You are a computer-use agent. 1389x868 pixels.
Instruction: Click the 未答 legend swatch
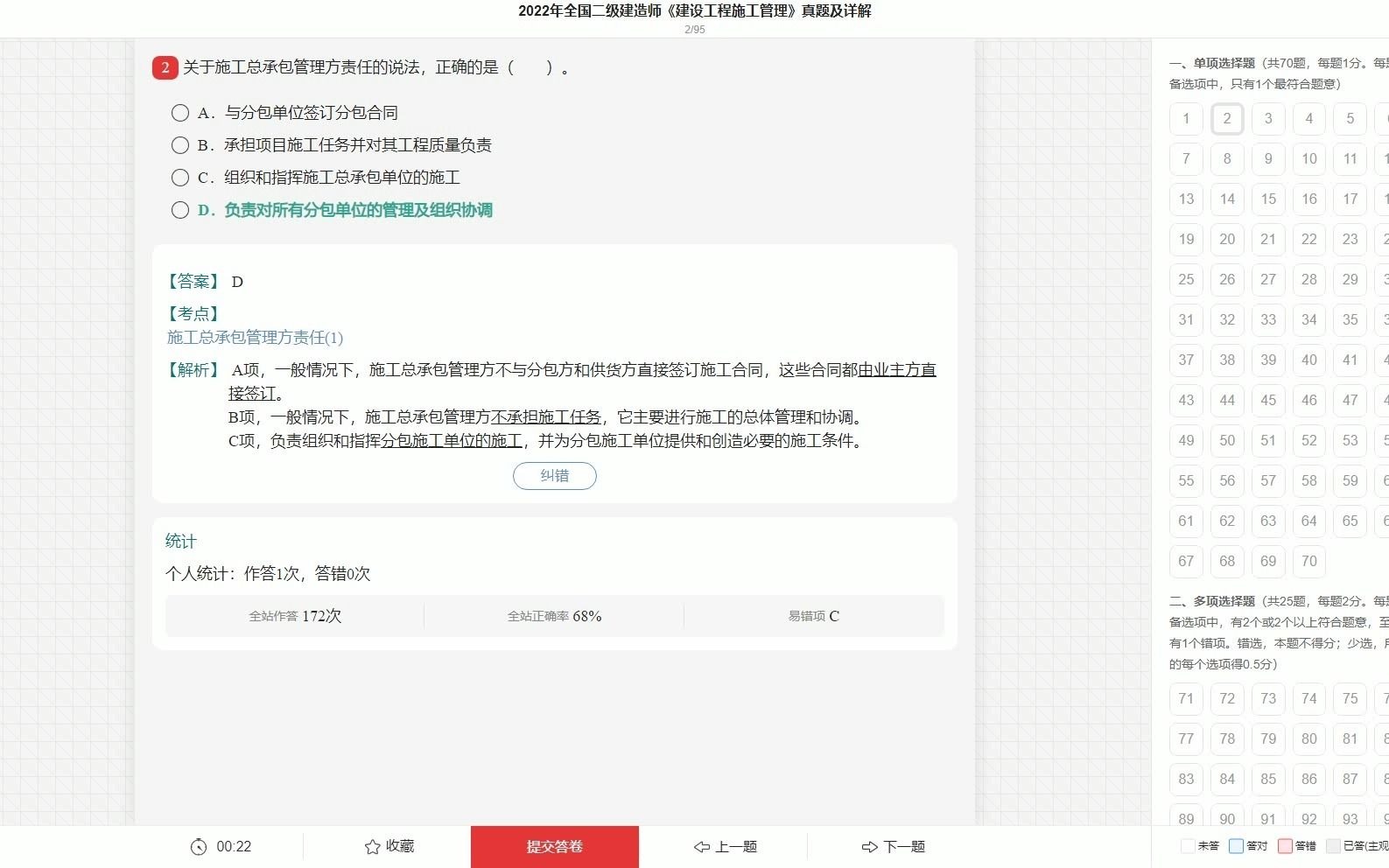tap(1188, 846)
